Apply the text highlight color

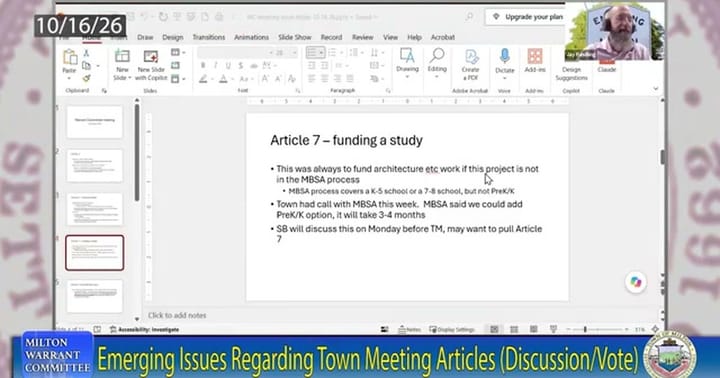(x=203, y=79)
